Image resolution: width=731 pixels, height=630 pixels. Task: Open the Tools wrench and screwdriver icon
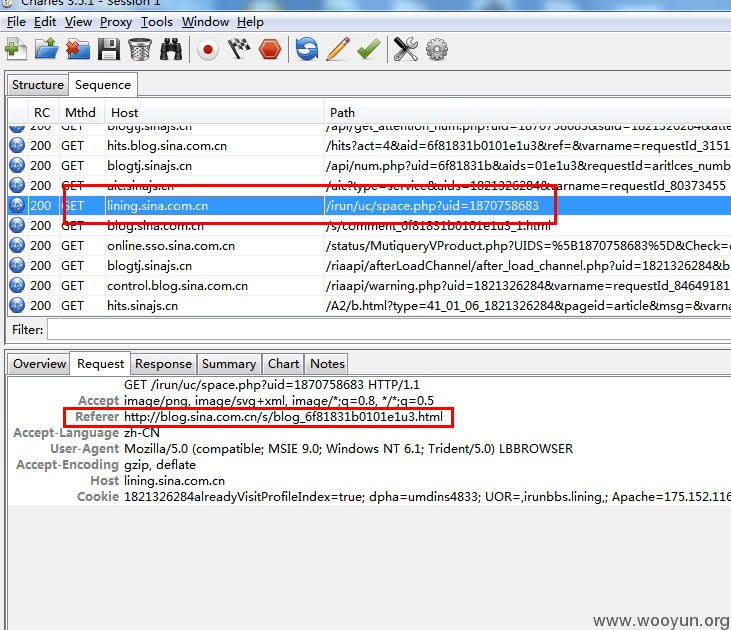pyautogui.click(x=406, y=49)
